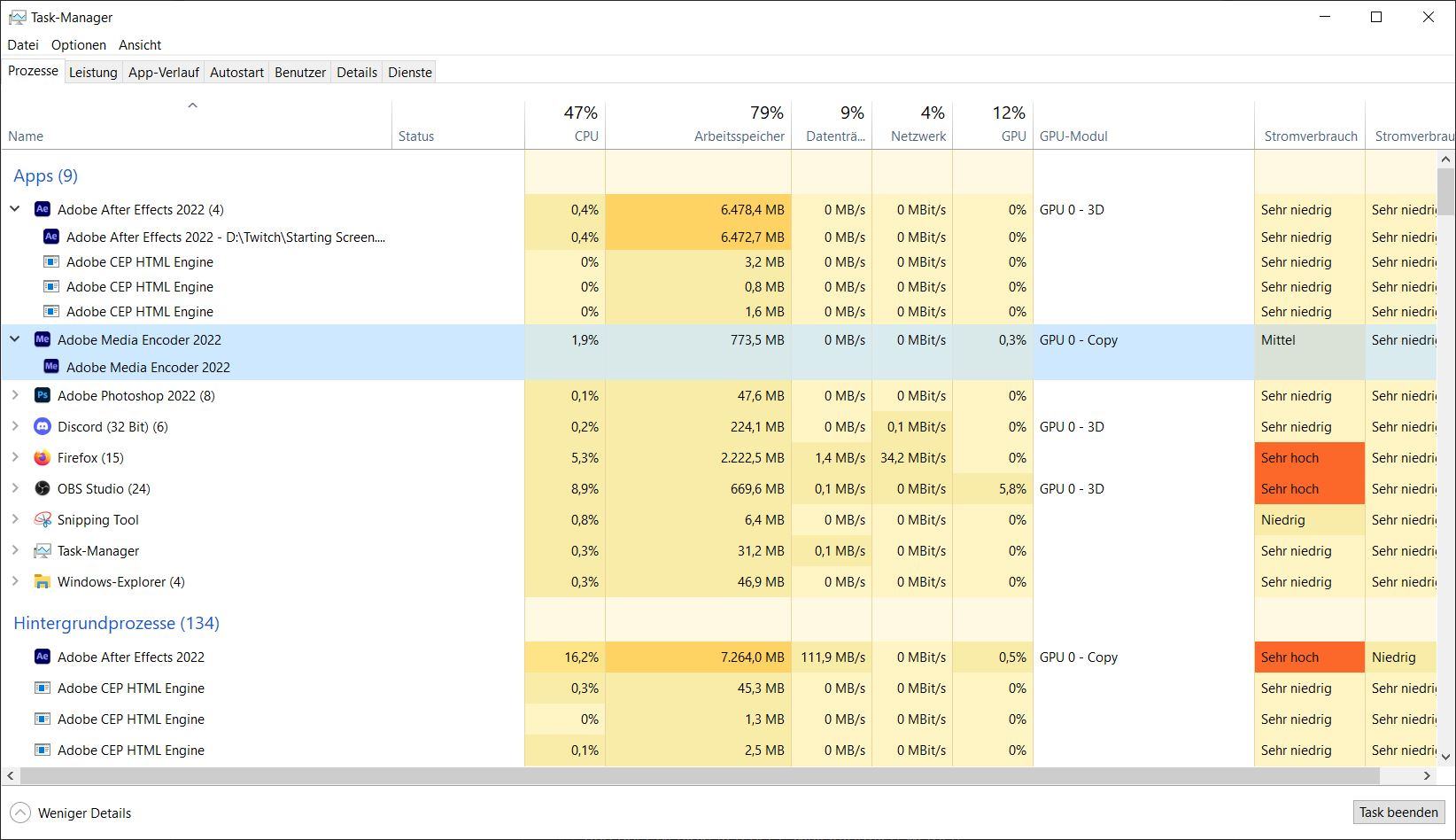Click the Task beenden button

(1398, 813)
